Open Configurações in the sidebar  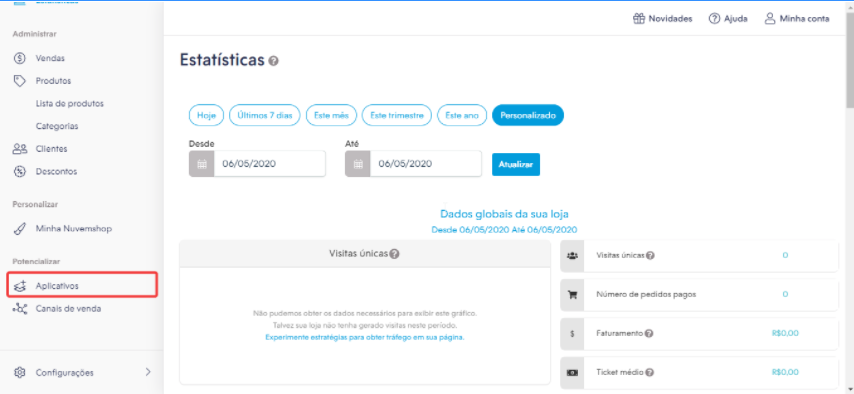click(x=64, y=373)
